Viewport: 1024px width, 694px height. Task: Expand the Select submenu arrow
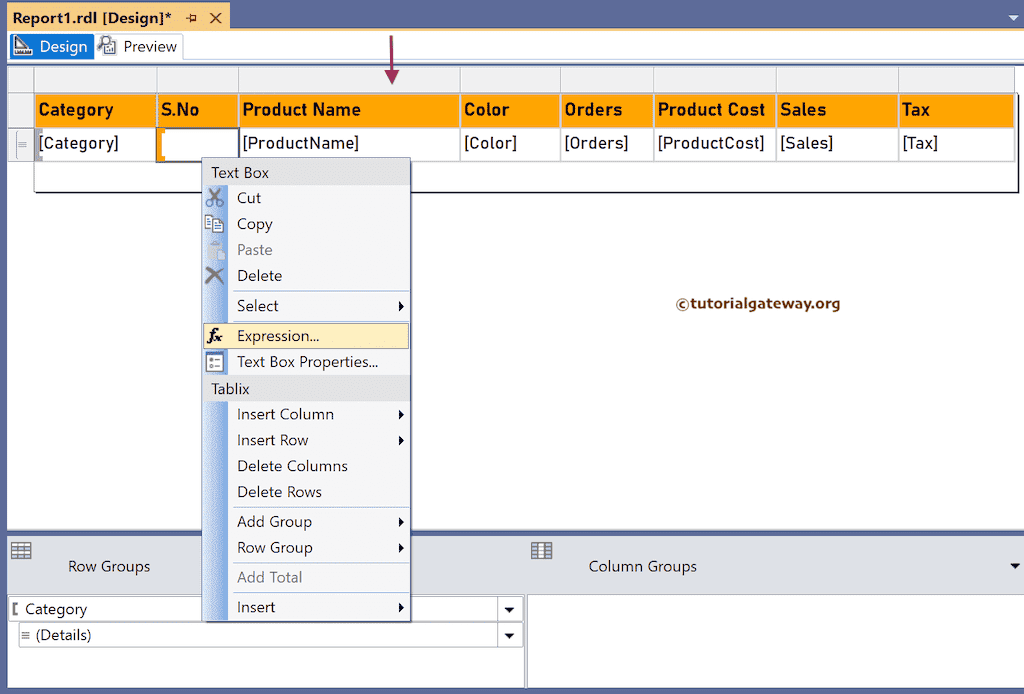coord(403,306)
